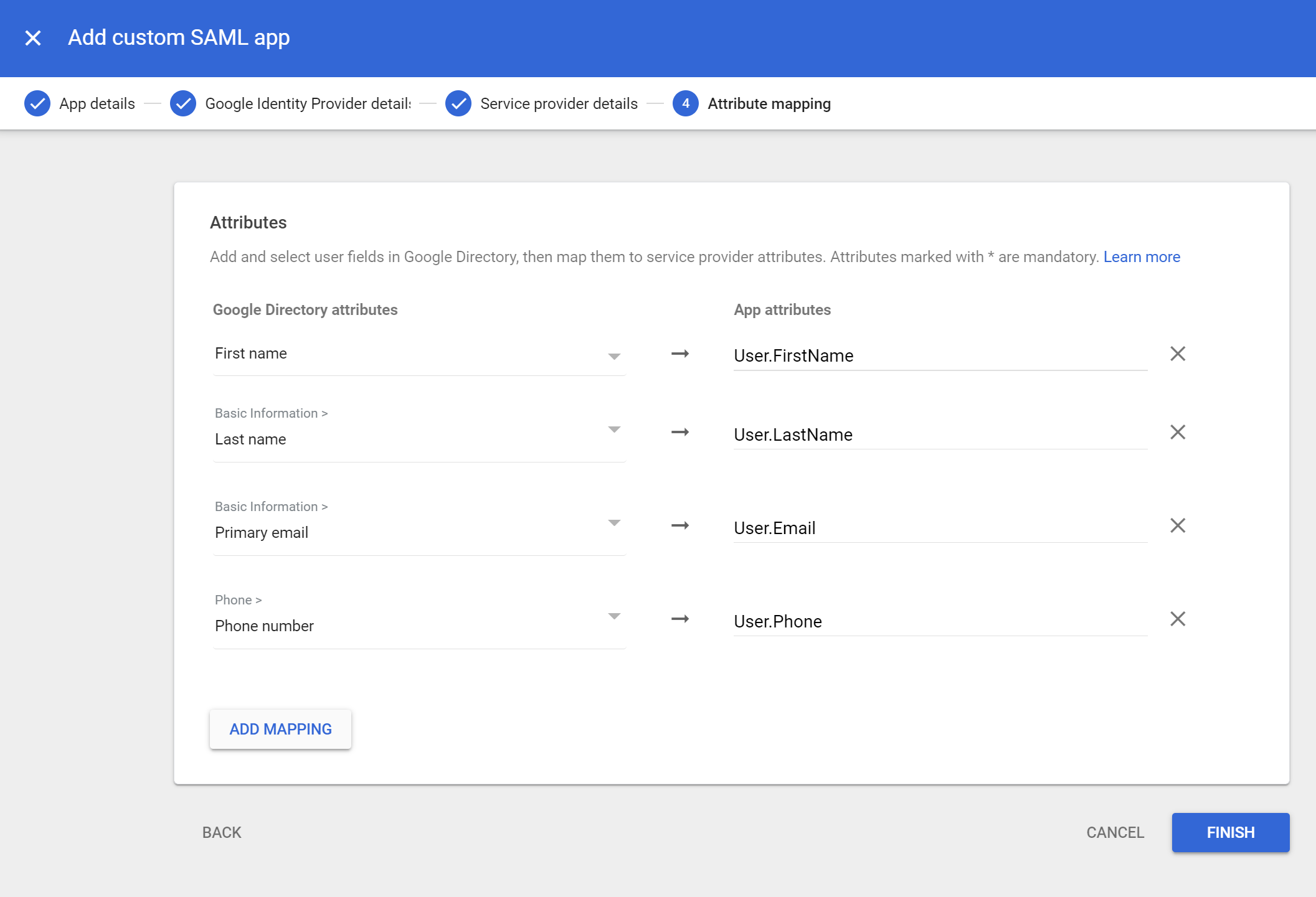Click the App attributes column heading
Image resolution: width=1316 pixels, height=897 pixels.
click(x=782, y=309)
